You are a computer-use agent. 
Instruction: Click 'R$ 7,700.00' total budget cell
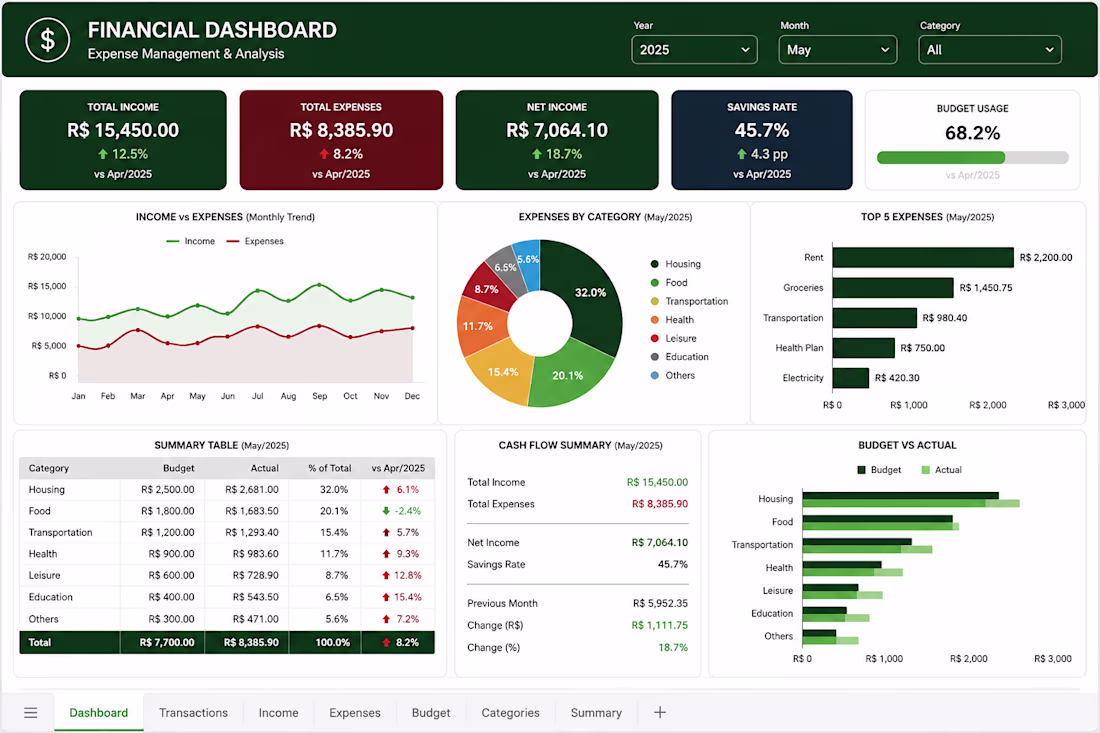click(167, 643)
